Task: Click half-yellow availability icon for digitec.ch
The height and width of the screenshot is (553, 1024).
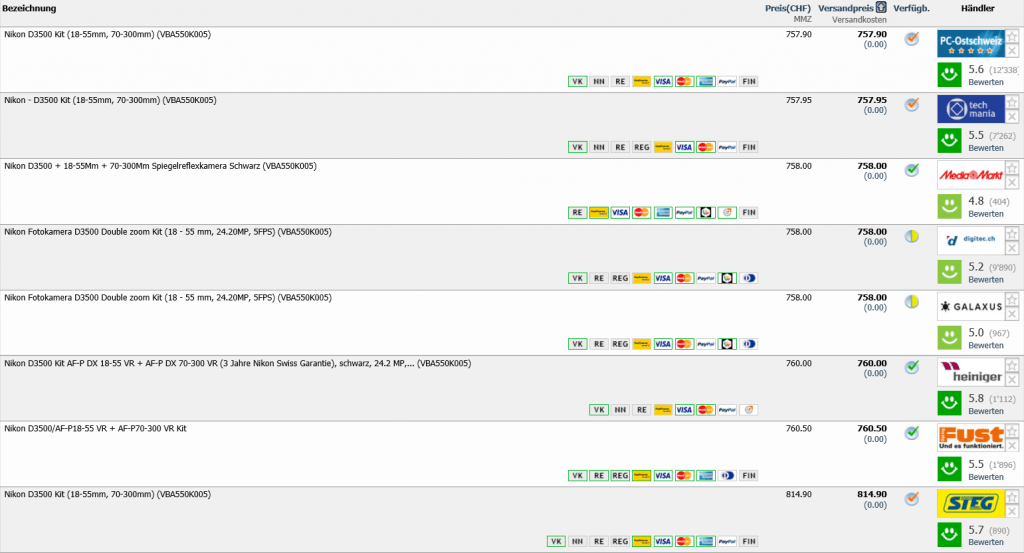Action: click(912, 236)
